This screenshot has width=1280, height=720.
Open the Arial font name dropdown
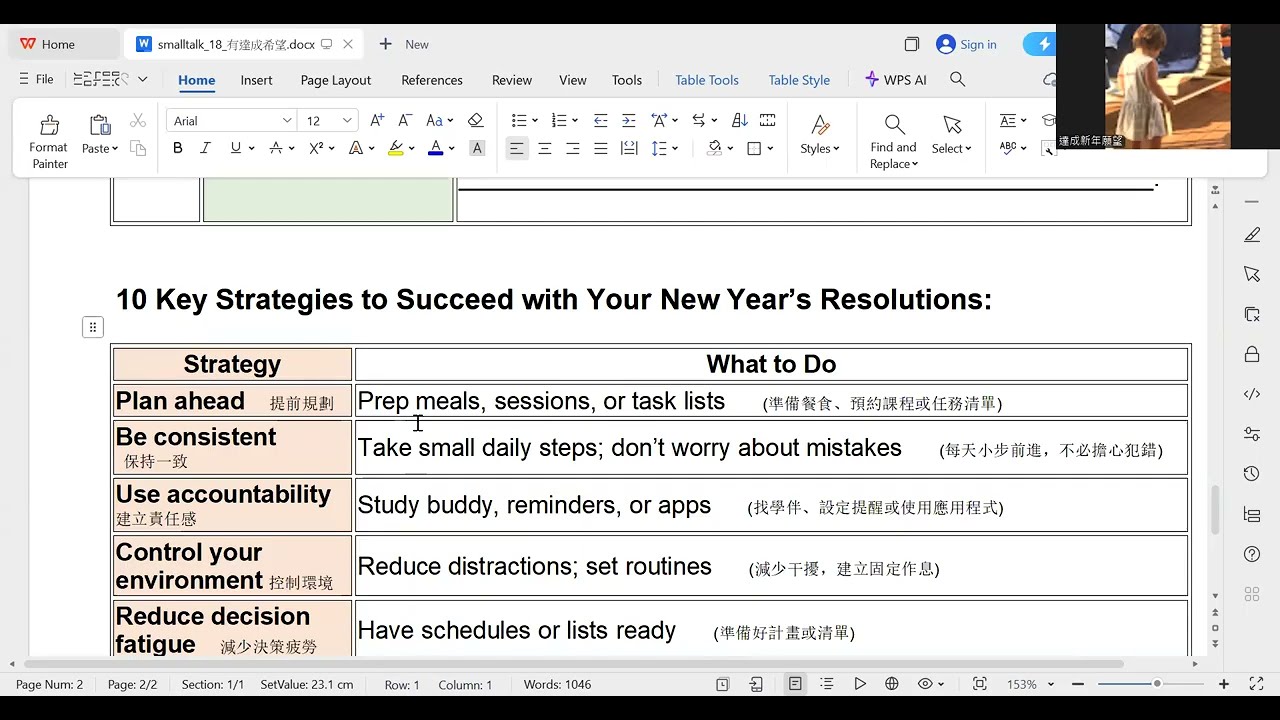pyautogui.click(x=287, y=121)
